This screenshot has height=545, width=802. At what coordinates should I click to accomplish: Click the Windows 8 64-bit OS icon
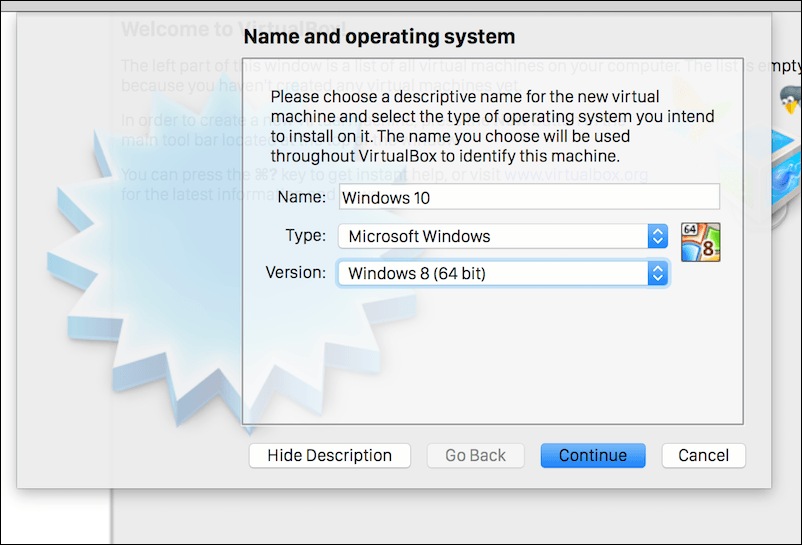click(x=700, y=242)
